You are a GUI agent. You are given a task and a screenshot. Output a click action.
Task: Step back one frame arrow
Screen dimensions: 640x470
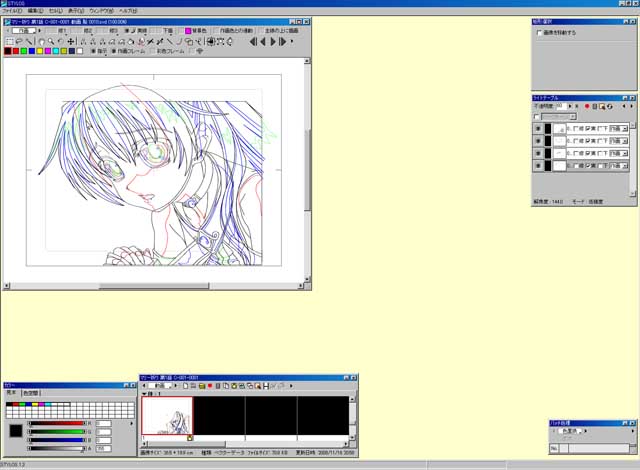click(x=263, y=41)
